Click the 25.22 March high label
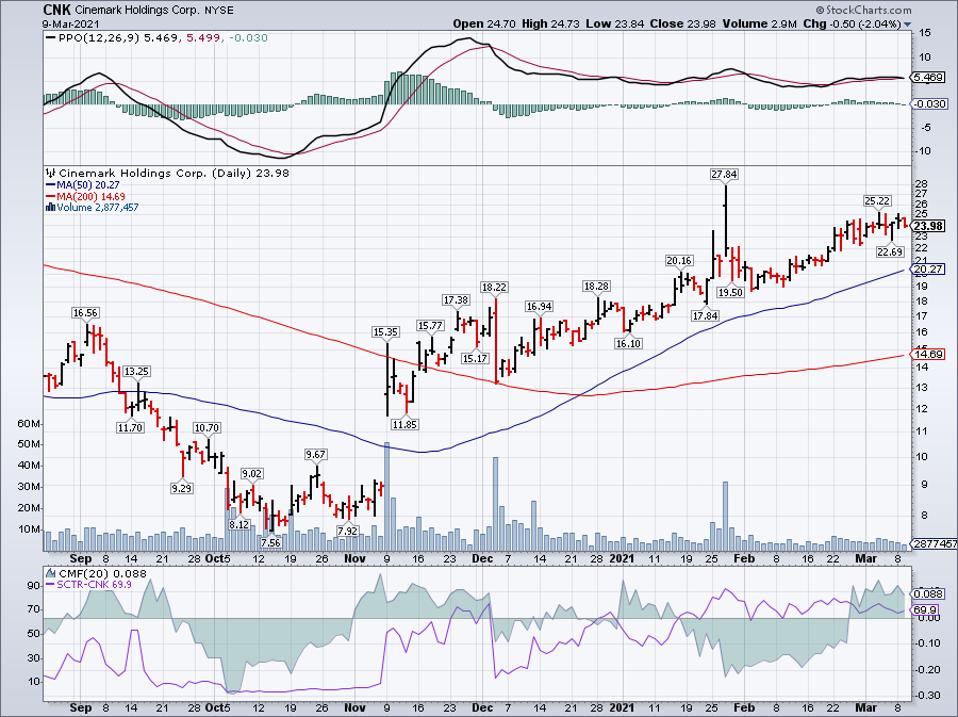The width and height of the screenshot is (958, 717). tap(877, 200)
